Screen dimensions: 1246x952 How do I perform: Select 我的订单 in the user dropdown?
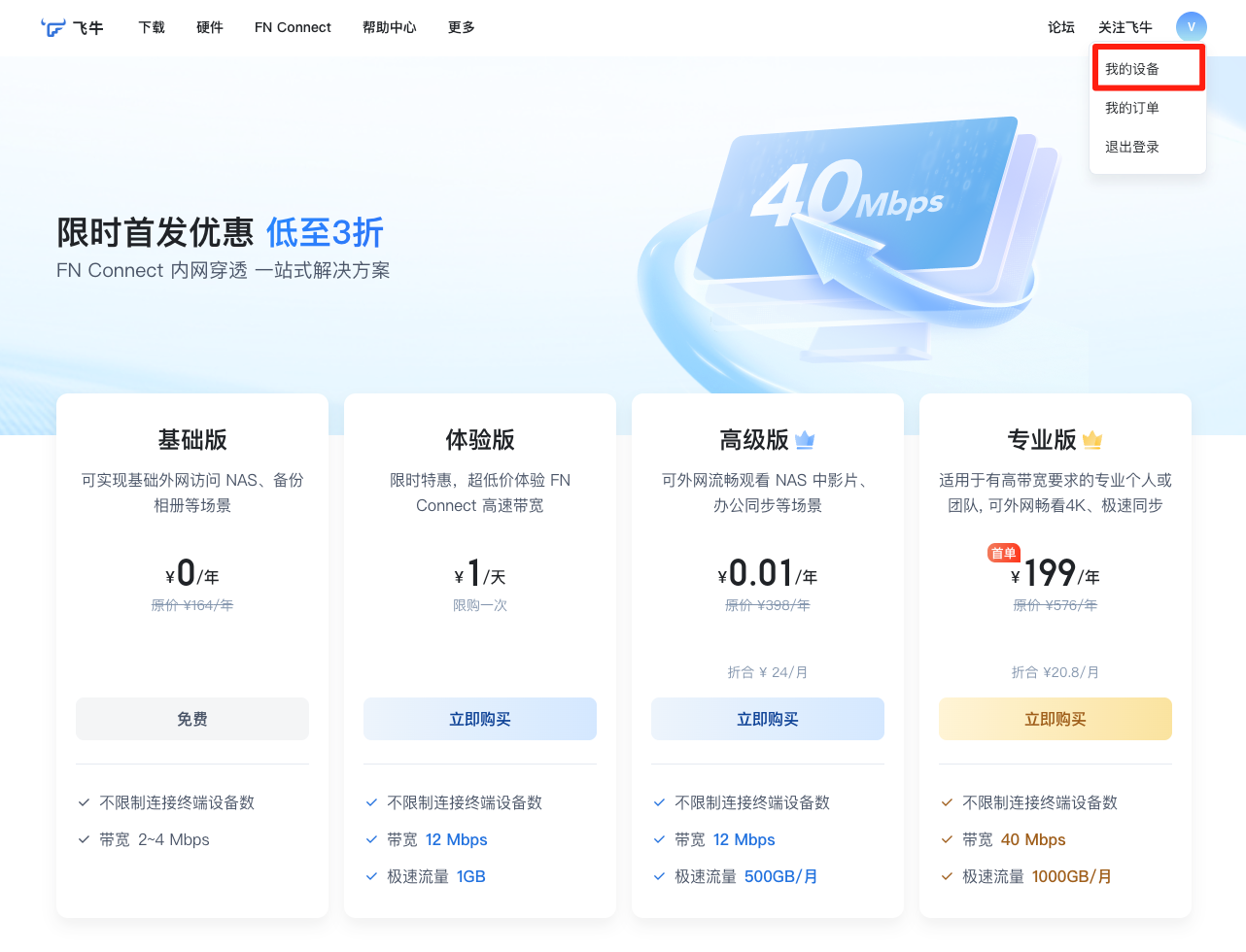tap(1149, 108)
